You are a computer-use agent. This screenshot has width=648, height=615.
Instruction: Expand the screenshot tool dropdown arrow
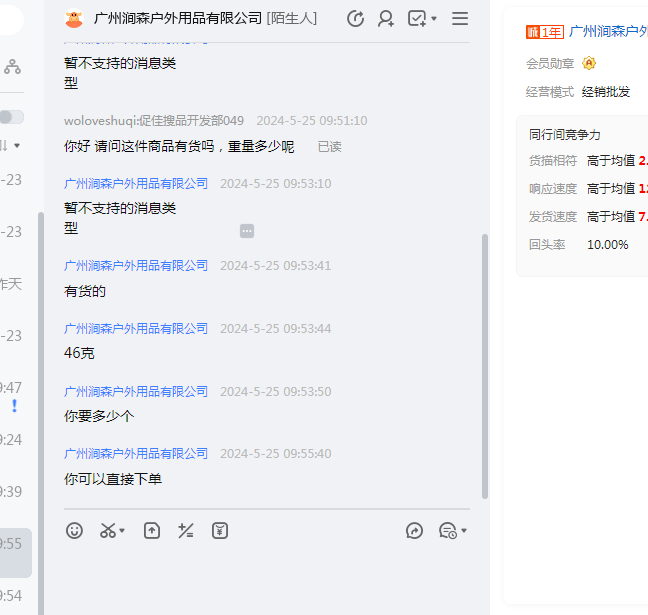click(x=122, y=531)
